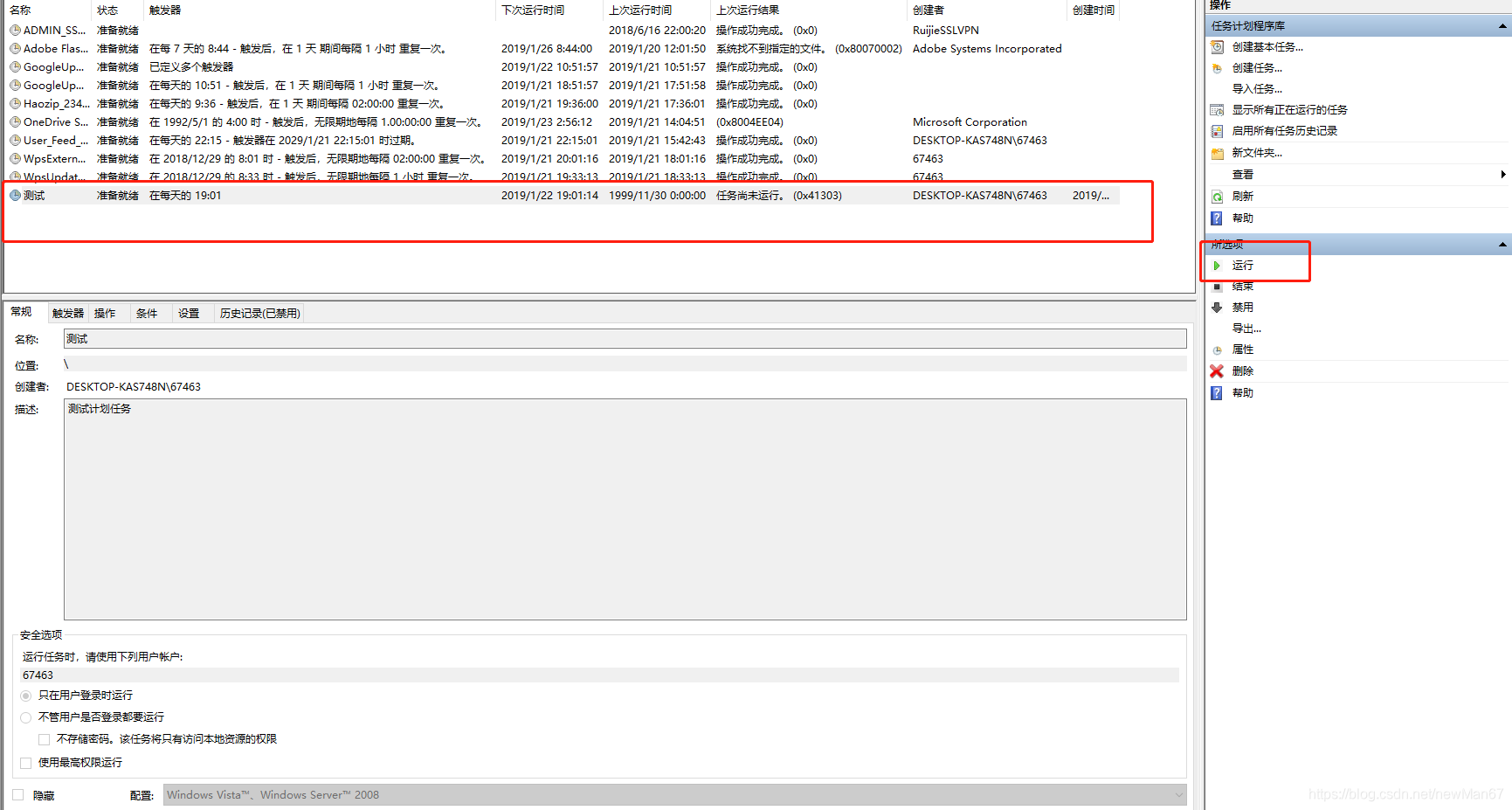Click 删除 action text

click(x=1242, y=371)
